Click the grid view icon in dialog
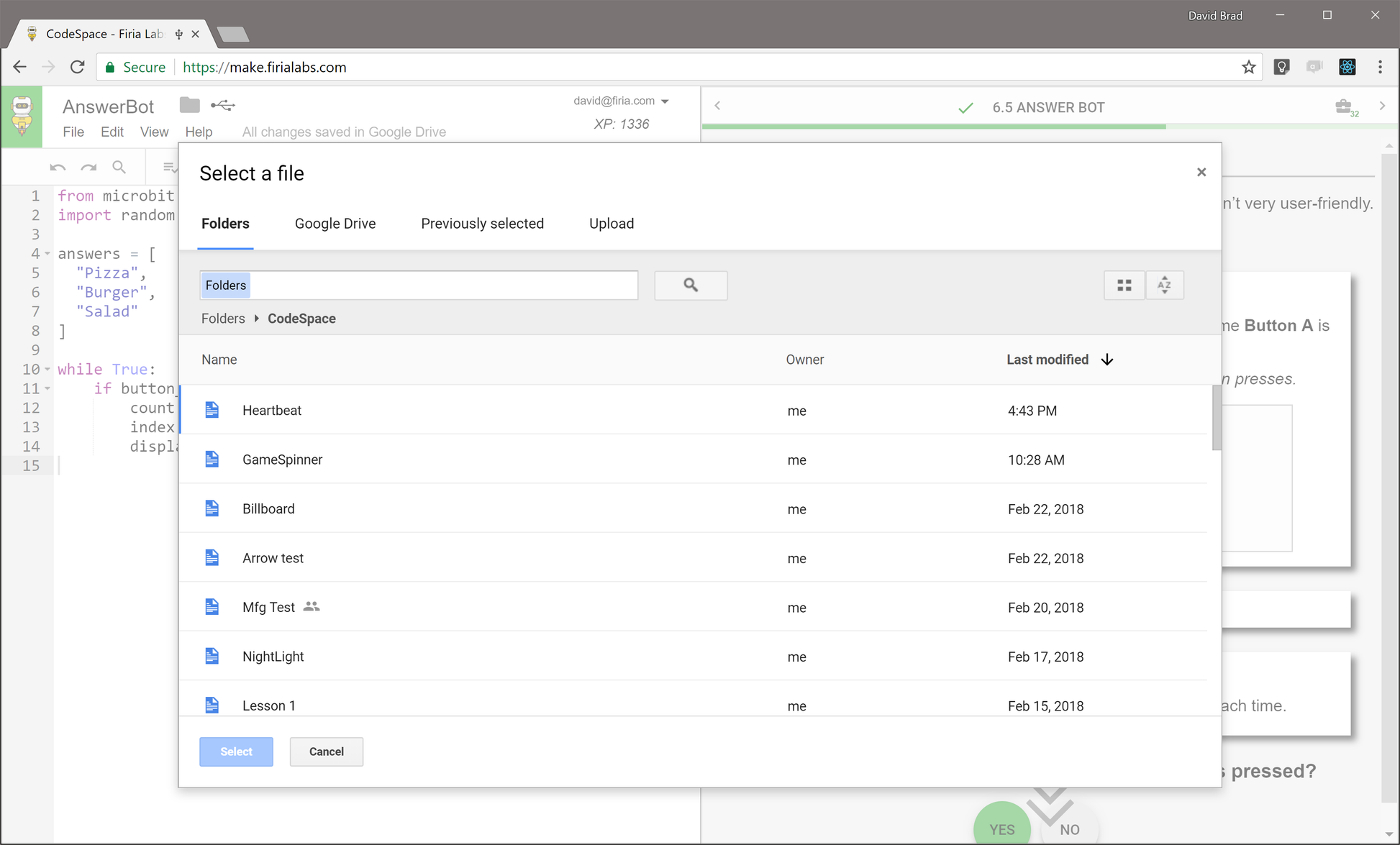The width and height of the screenshot is (1400, 845). click(1124, 286)
